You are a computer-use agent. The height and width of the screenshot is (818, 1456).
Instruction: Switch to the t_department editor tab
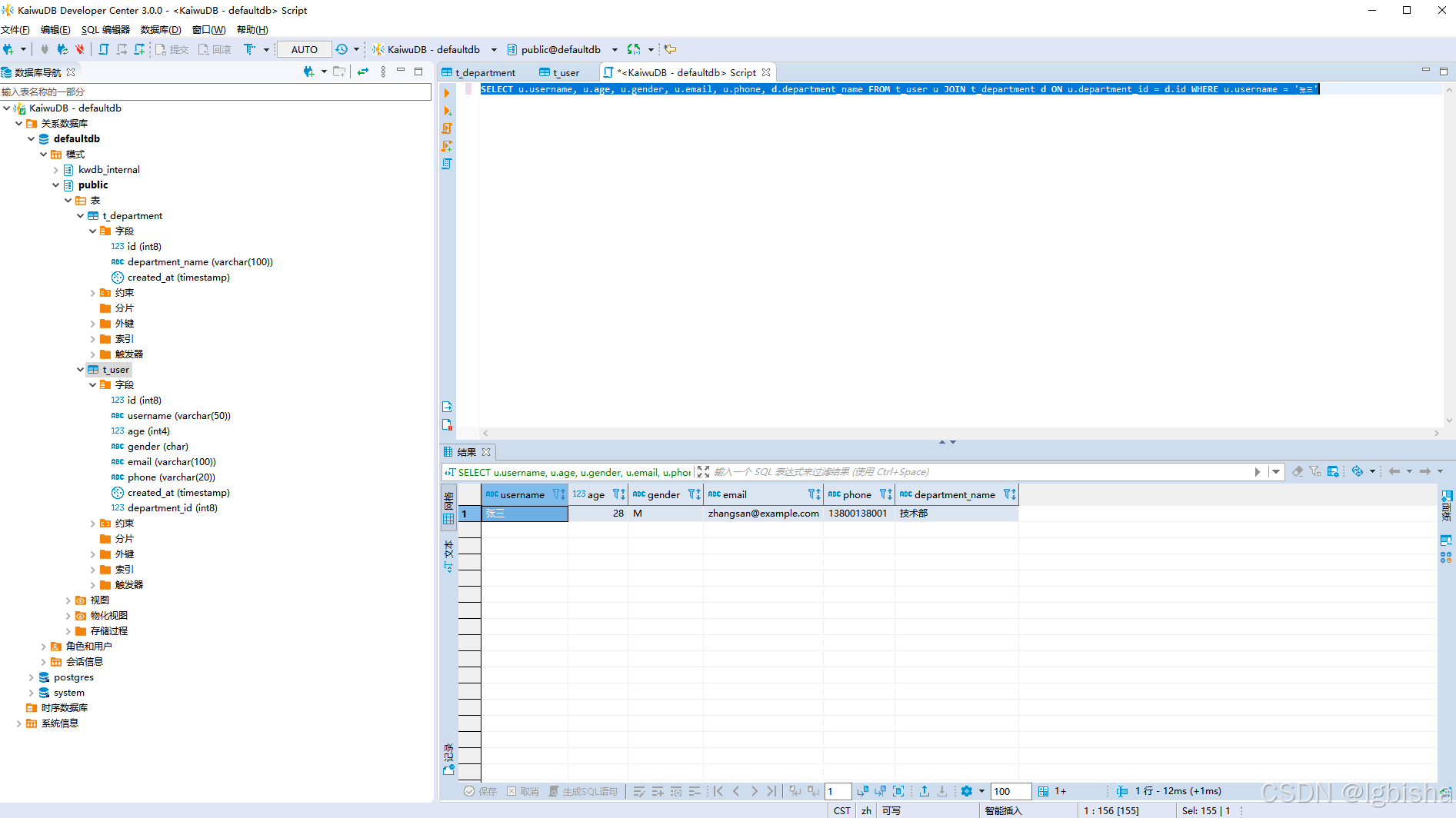(x=479, y=72)
